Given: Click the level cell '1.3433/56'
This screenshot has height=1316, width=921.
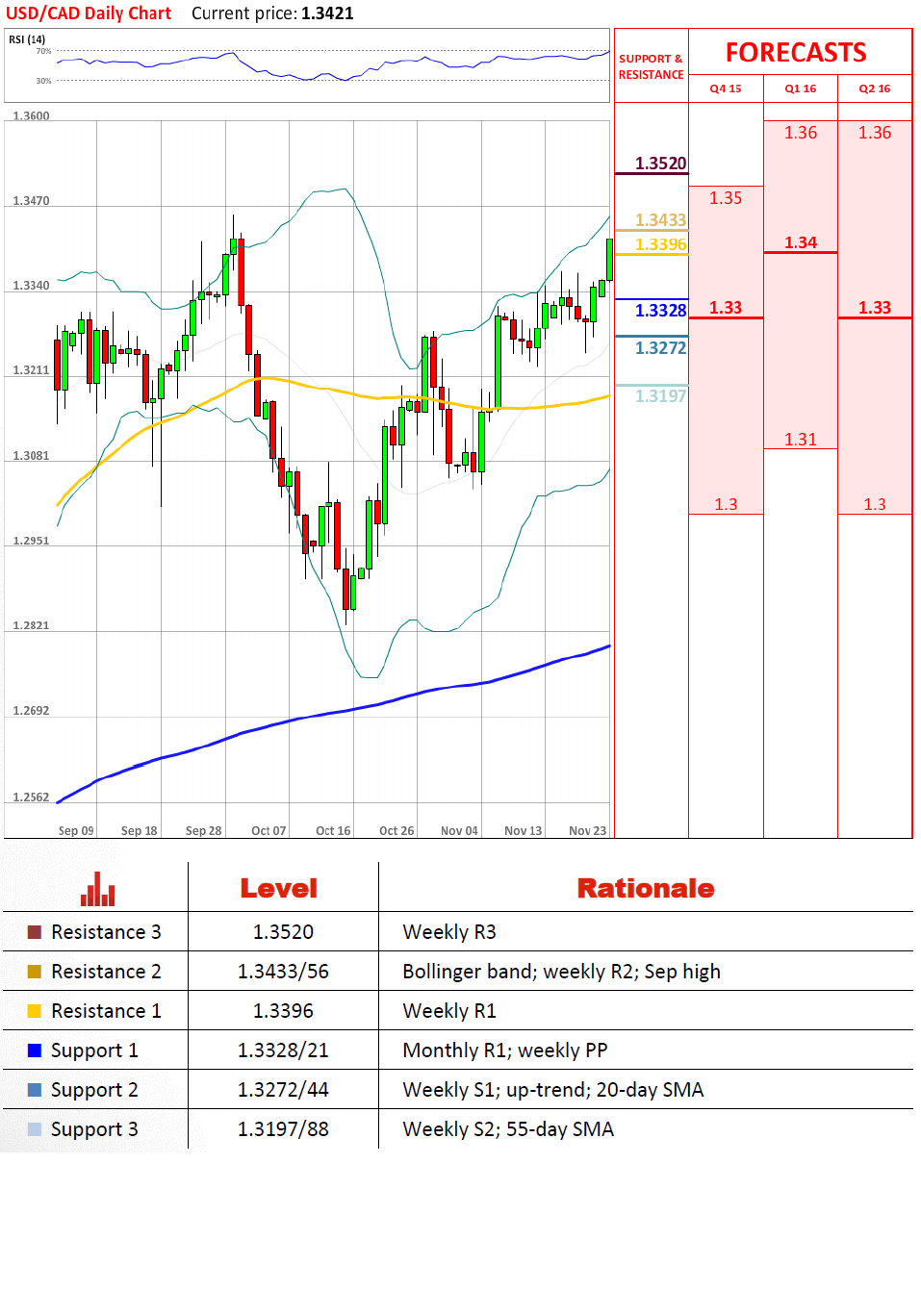Looking at the screenshot, I should click(283, 972).
